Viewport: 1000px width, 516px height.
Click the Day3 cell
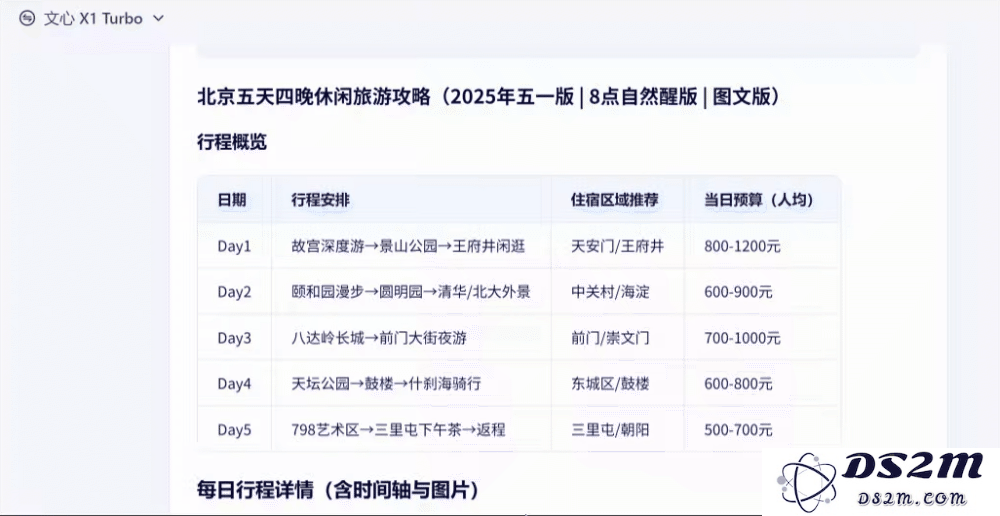[x=234, y=338]
